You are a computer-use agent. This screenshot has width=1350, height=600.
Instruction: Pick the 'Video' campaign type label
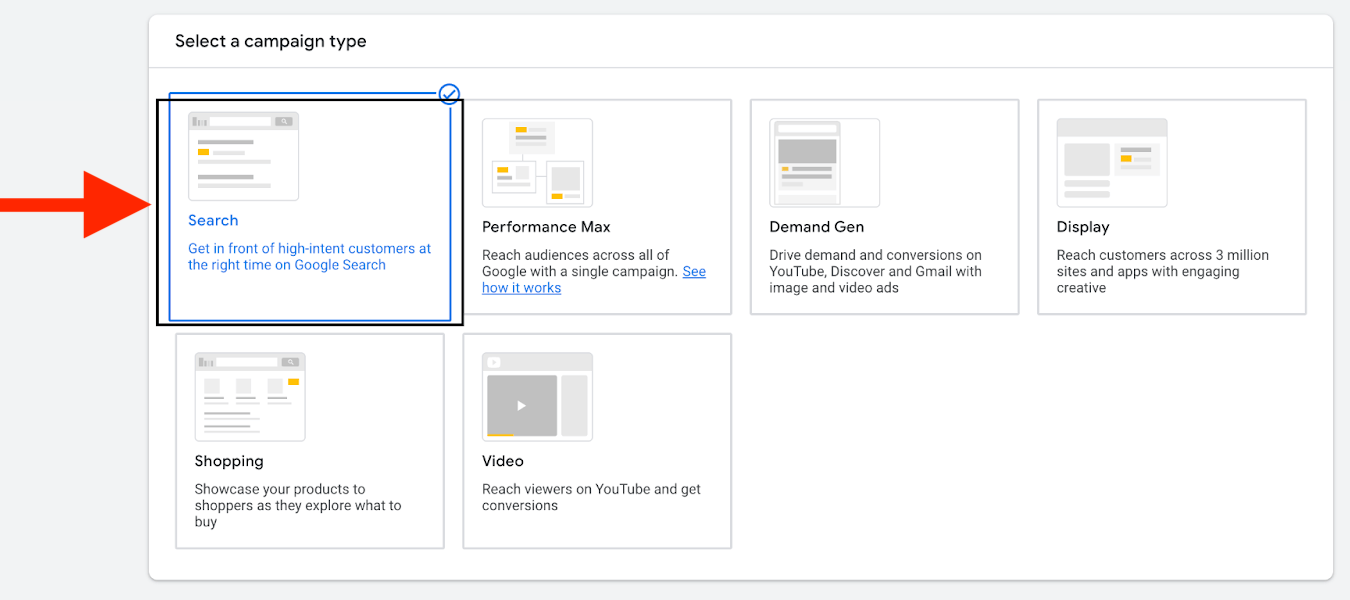pos(502,461)
